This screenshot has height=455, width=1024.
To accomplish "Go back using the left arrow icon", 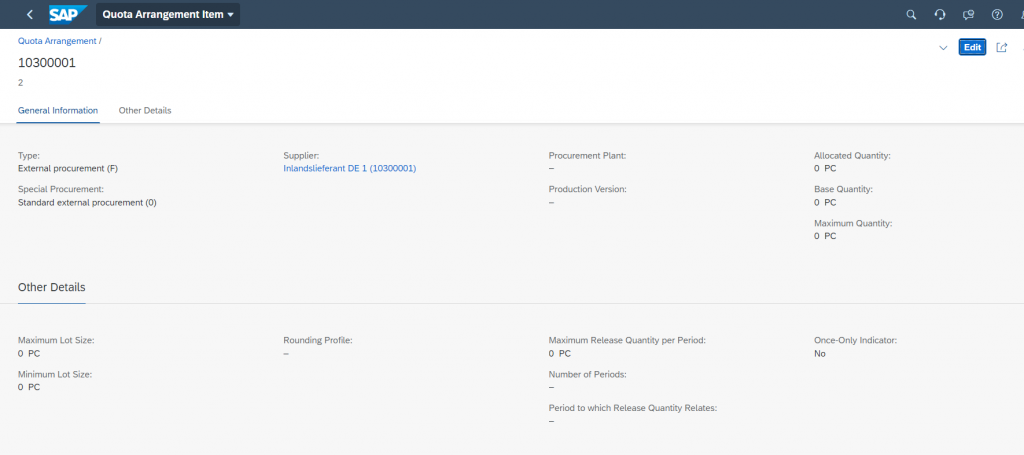I will [30, 14].
